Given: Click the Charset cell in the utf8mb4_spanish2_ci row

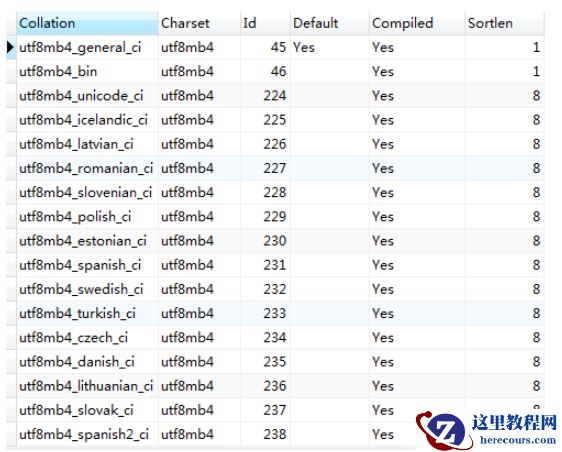Looking at the screenshot, I should point(199,434).
